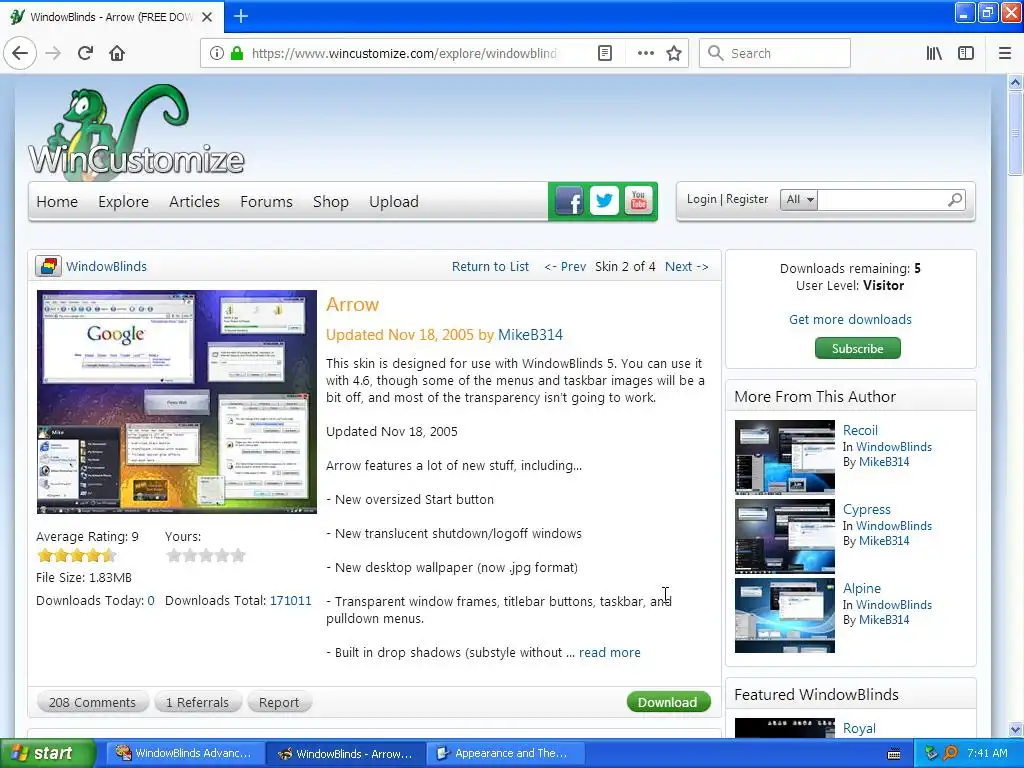Open the Cypress skin title link
The height and width of the screenshot is (768, 1024).
[867, 509]
